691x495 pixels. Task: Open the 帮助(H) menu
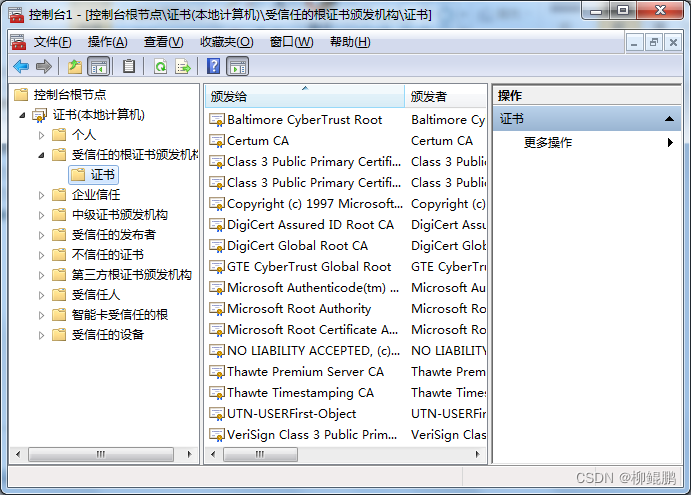pos(350,42)
